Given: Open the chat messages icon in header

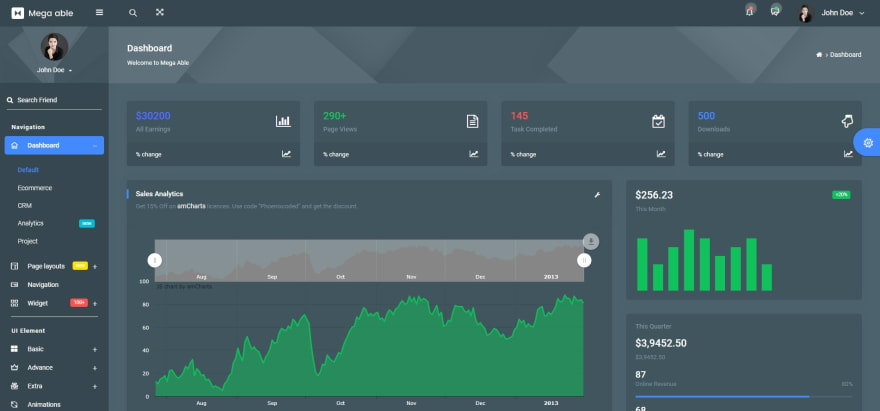Looking at the screenshot, I should coord(775,12).
